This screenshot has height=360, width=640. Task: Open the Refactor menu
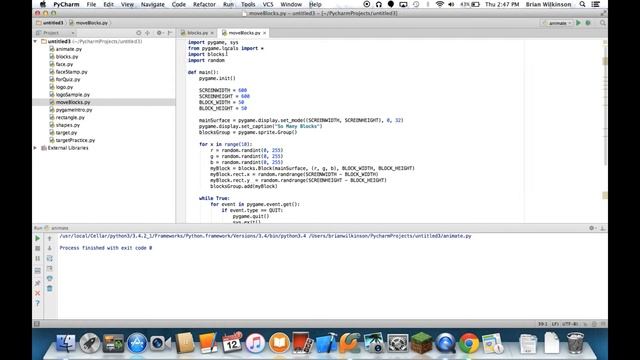point(204,4)
